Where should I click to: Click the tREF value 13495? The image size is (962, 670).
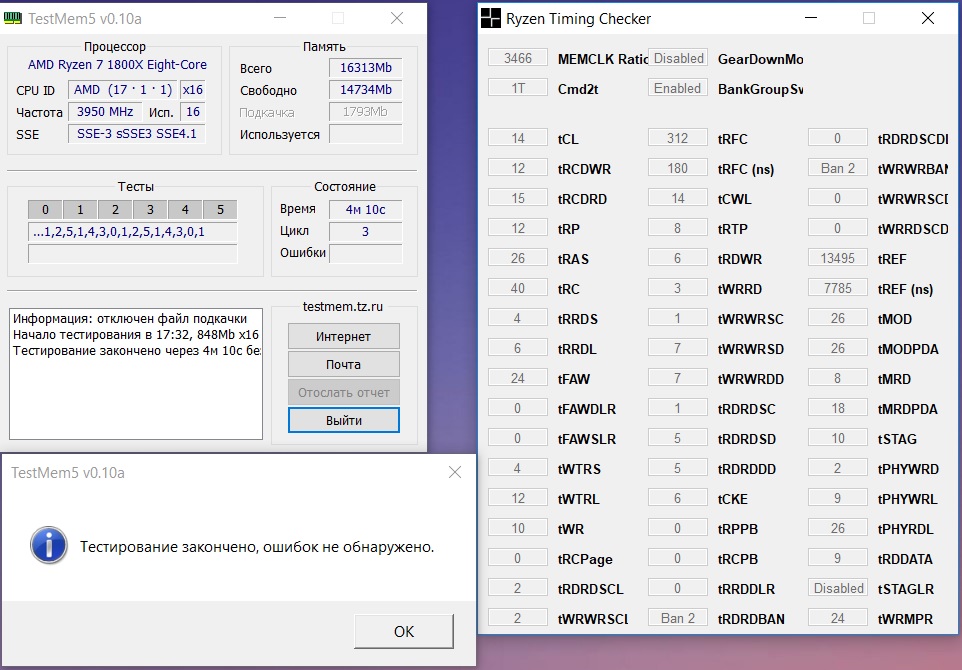(x=838, y=258)
